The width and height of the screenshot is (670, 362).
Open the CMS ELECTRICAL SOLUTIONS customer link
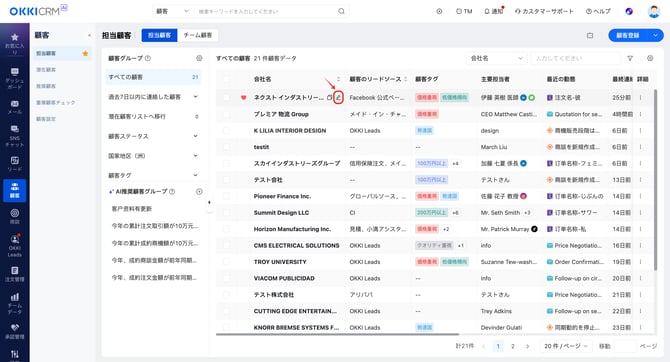(297, 245)
